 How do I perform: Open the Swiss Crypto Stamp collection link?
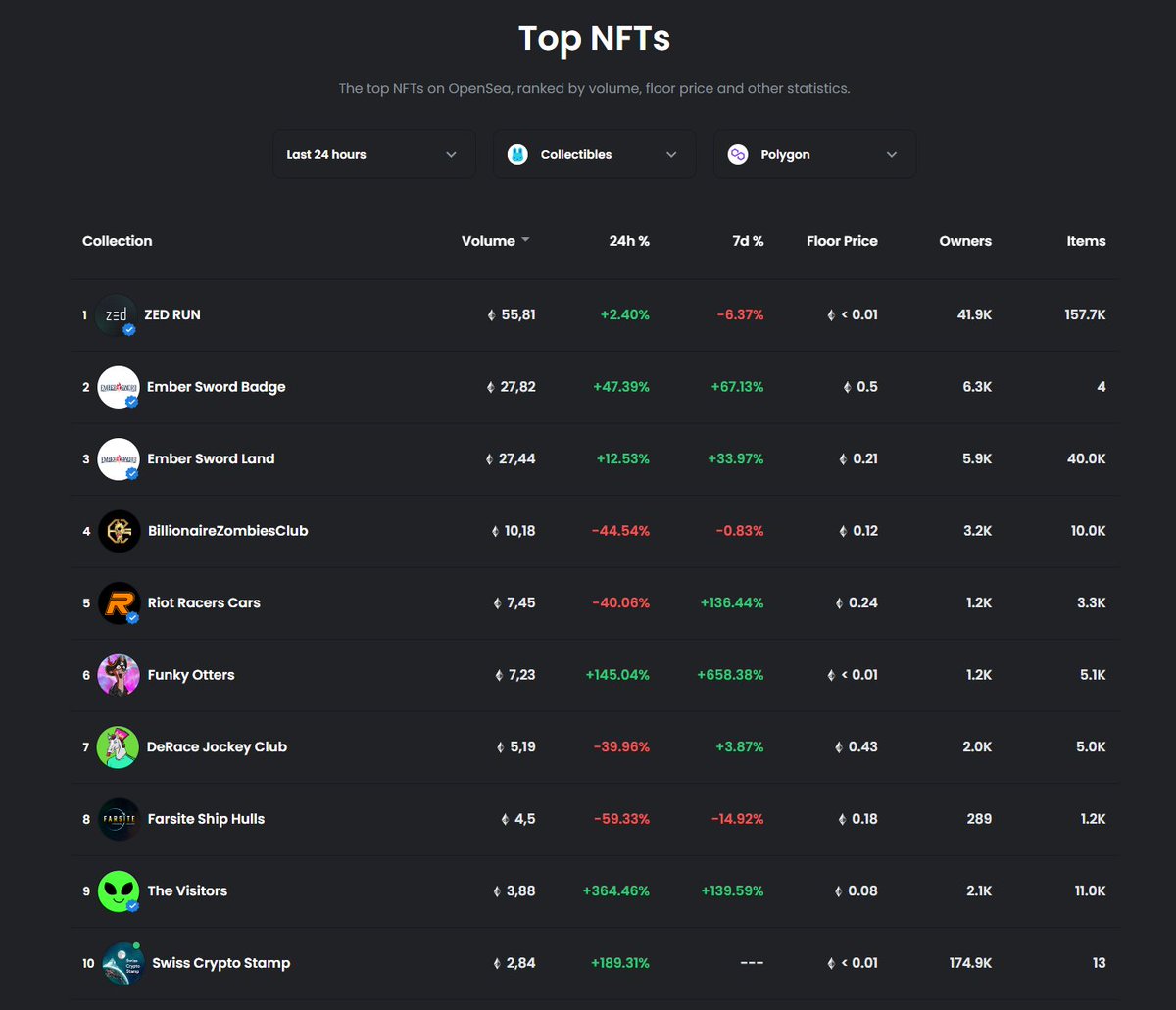pos(220,962)
